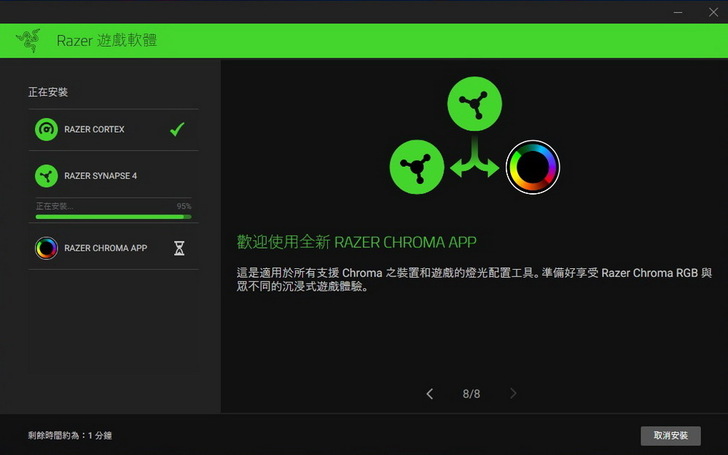Click the Synapse 4 installation progress bar
This screenshot has height=455, width=728.
point(113,217)
